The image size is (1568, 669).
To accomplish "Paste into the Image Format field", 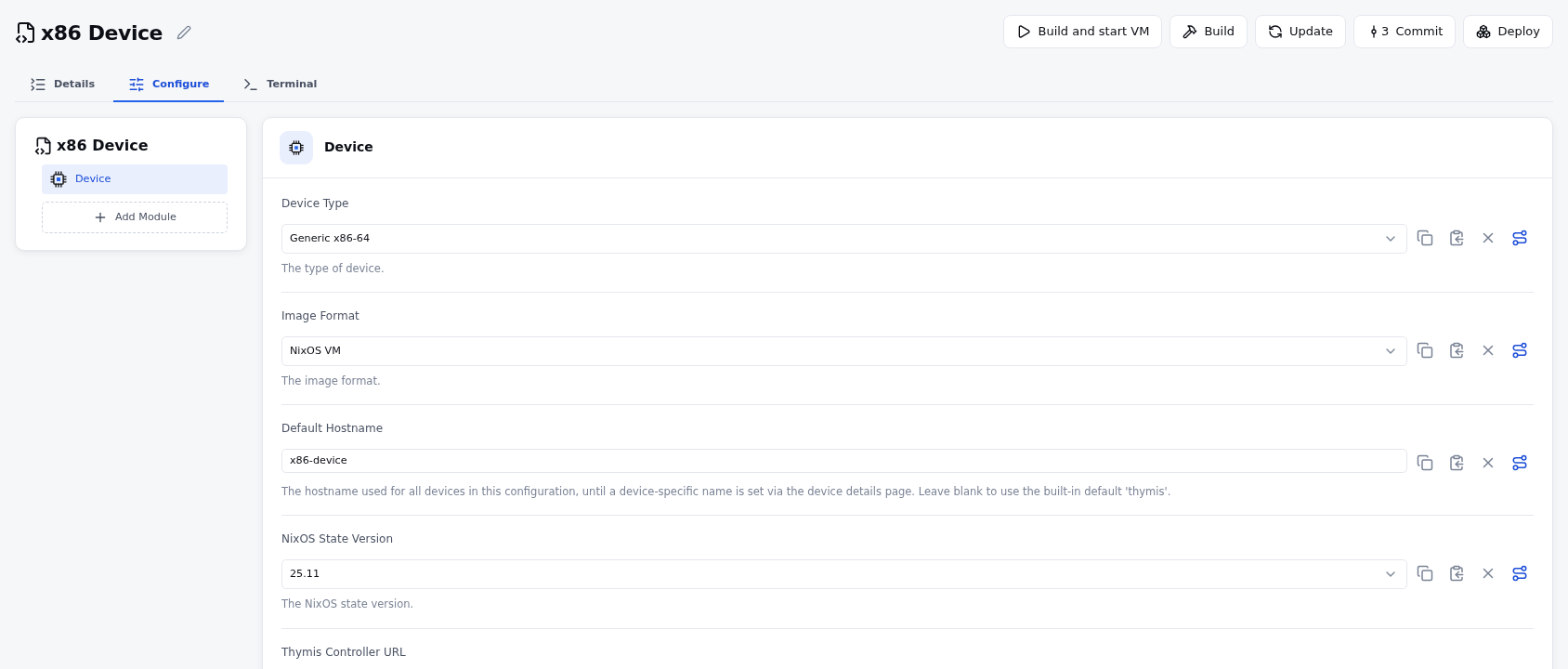I will tap(1457, 350).
